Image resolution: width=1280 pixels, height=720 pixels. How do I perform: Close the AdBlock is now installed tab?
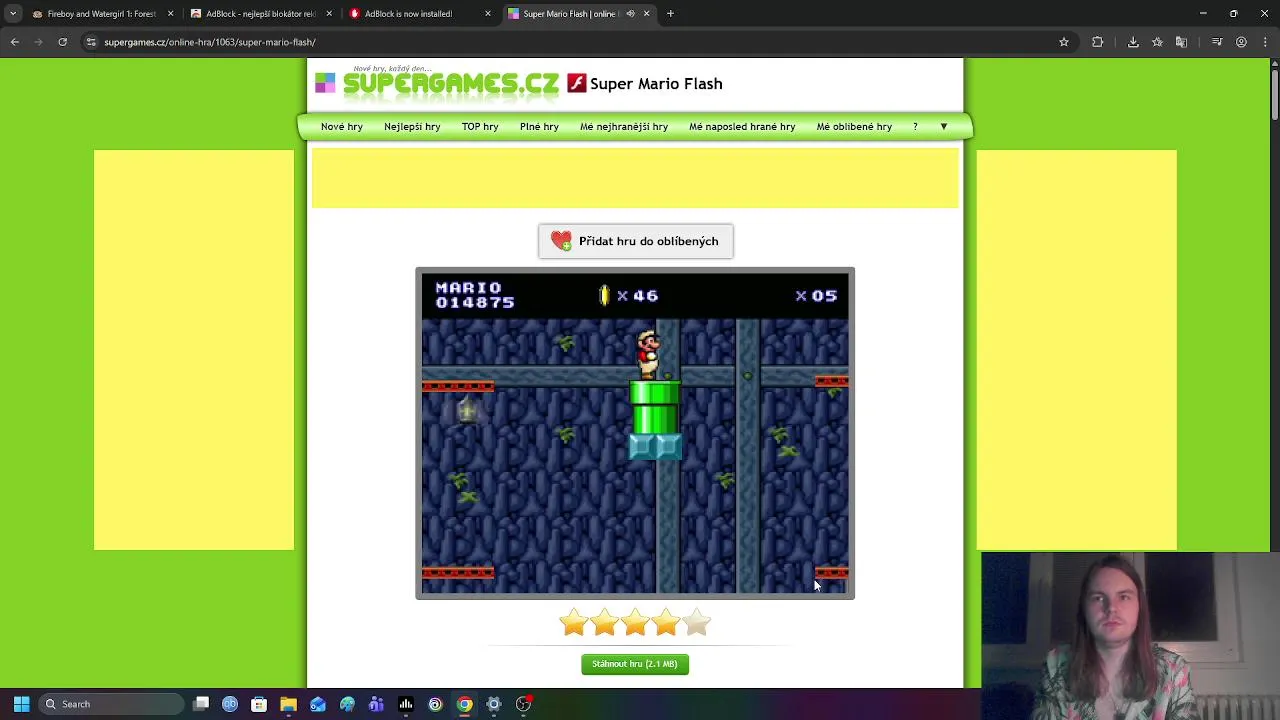click(x=488, y=14)
